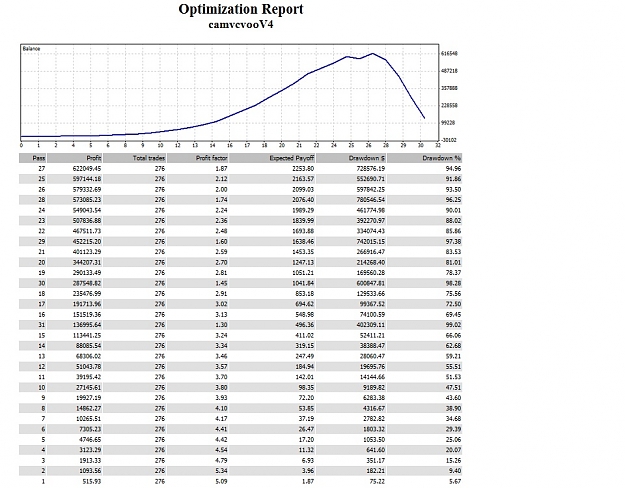
Task: Select expected payoff 142.01
Action: [305, 377]
